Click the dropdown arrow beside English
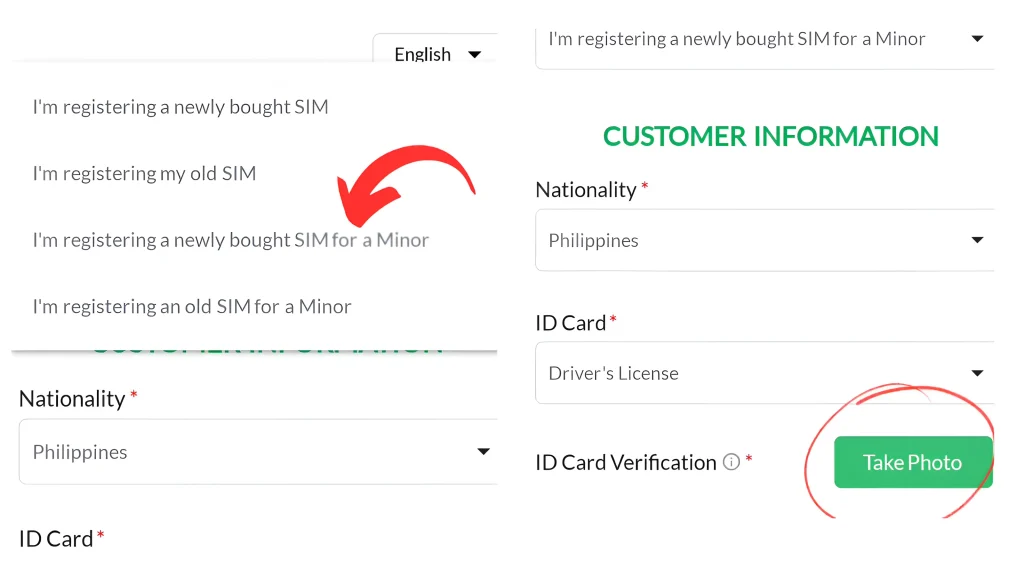1024x576 pixels. point(474,54)
